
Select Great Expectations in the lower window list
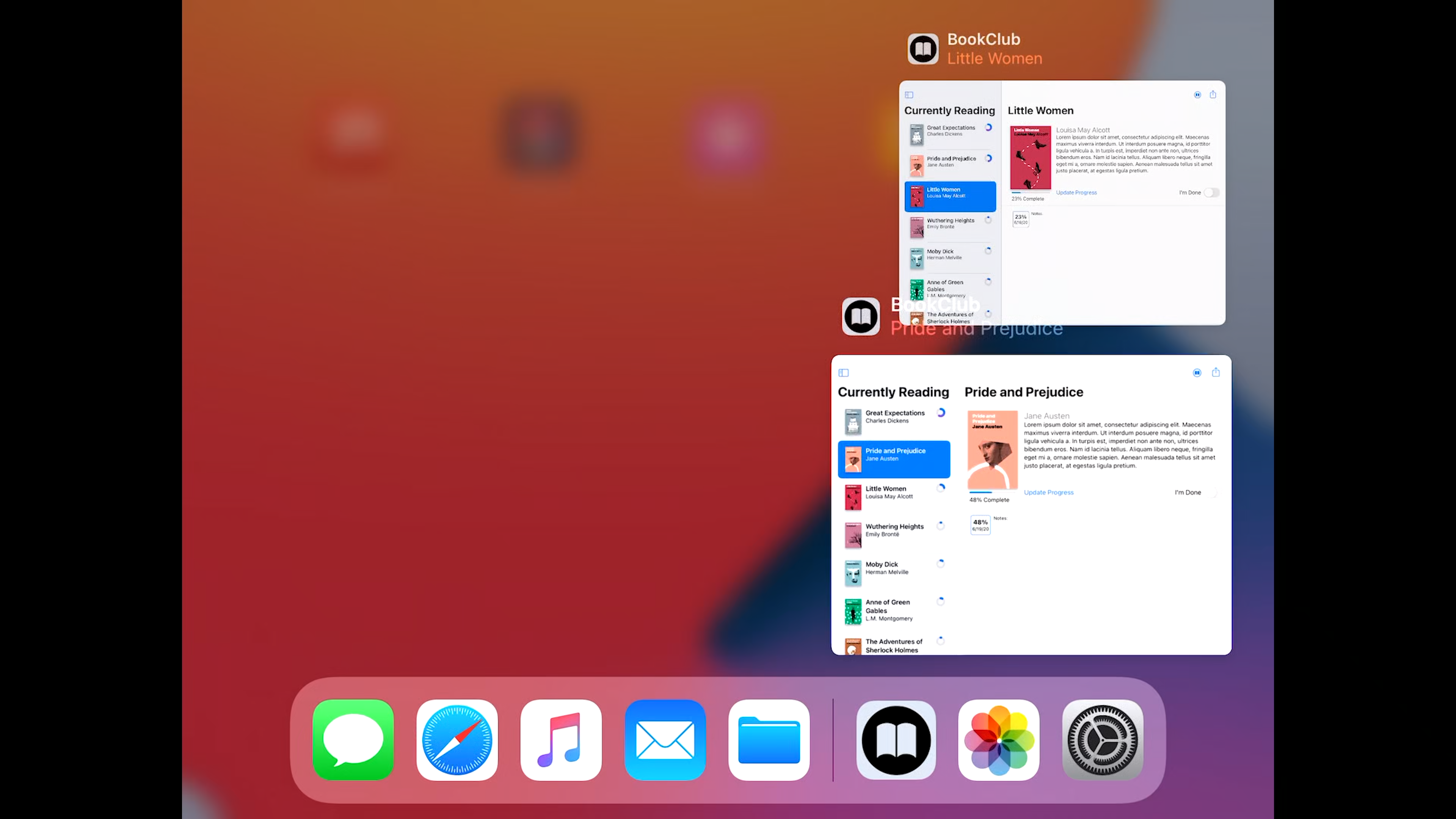click(x=894, y=421)
